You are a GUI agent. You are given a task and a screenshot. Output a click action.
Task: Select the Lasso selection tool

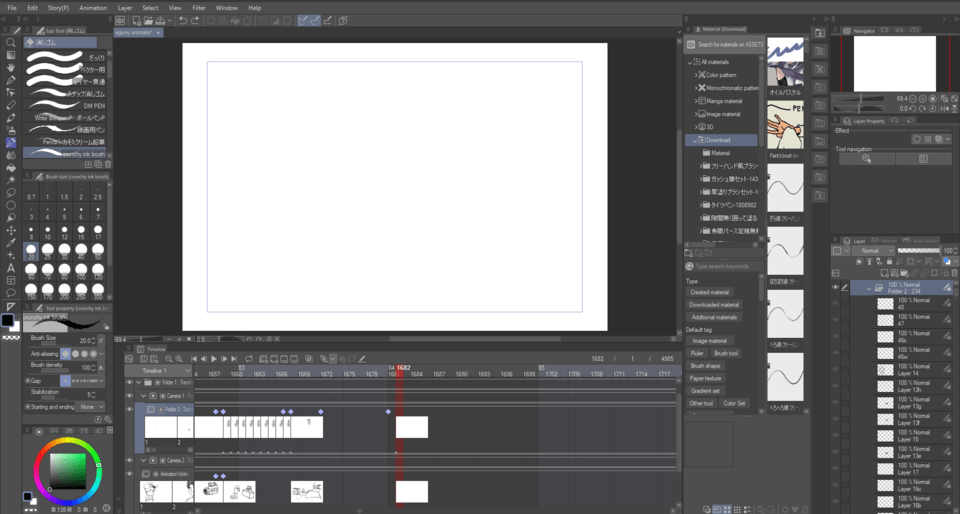(x=10, y=193)
